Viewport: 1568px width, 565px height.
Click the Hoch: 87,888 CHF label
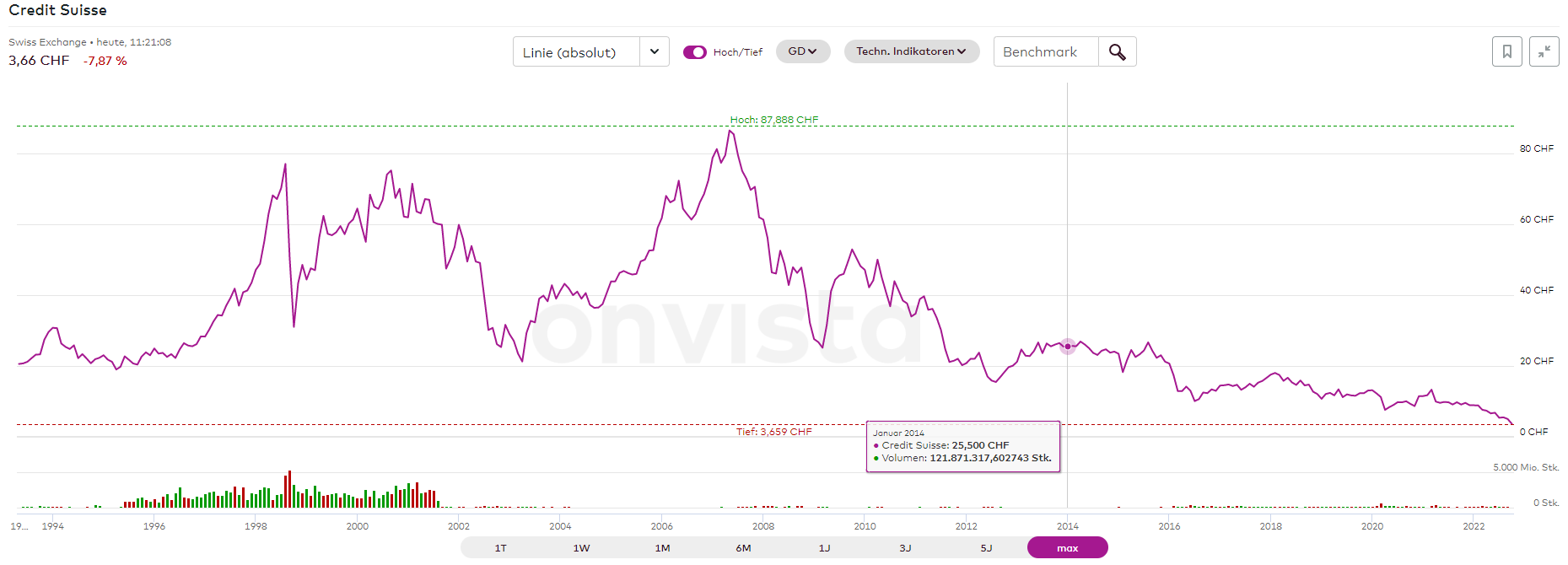click(x=773, y=120)
